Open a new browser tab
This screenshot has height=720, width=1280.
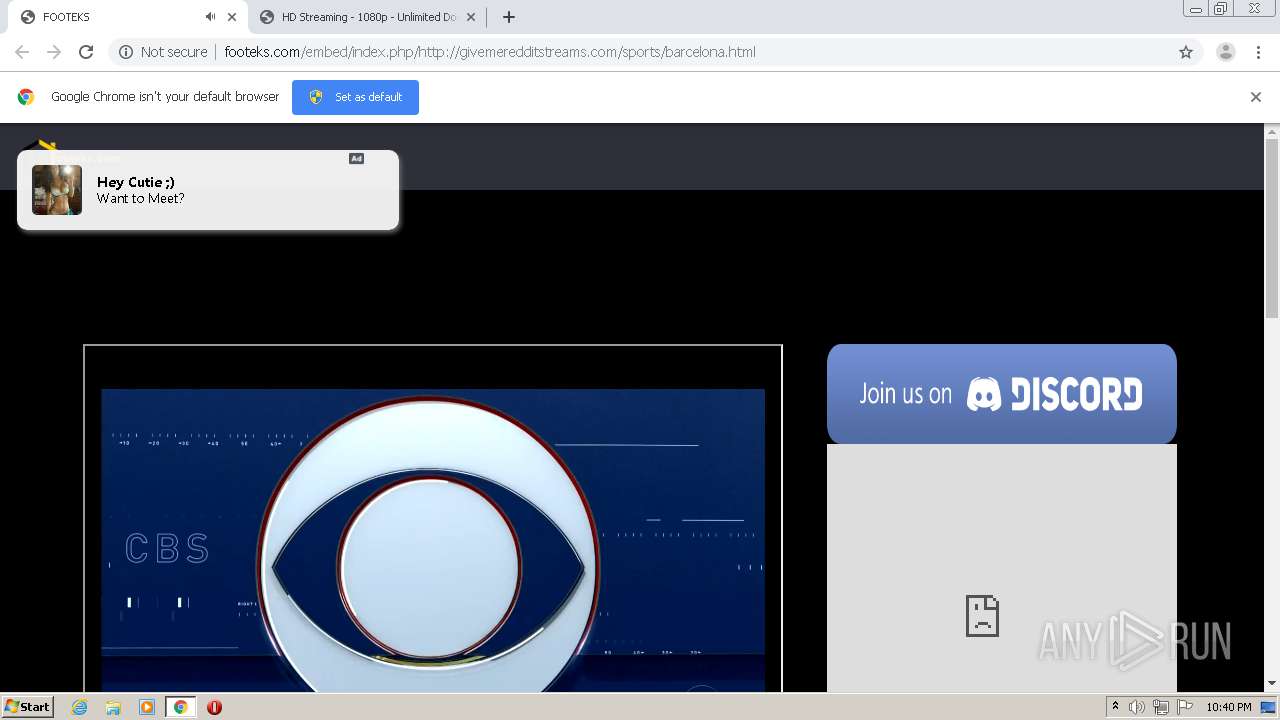pos(509,17)
